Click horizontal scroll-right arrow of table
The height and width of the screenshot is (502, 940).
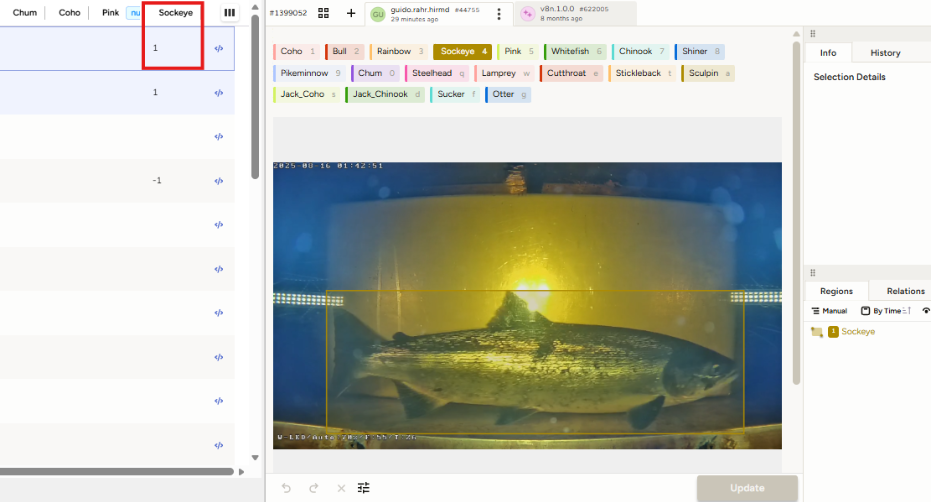[x=242, y=472]
